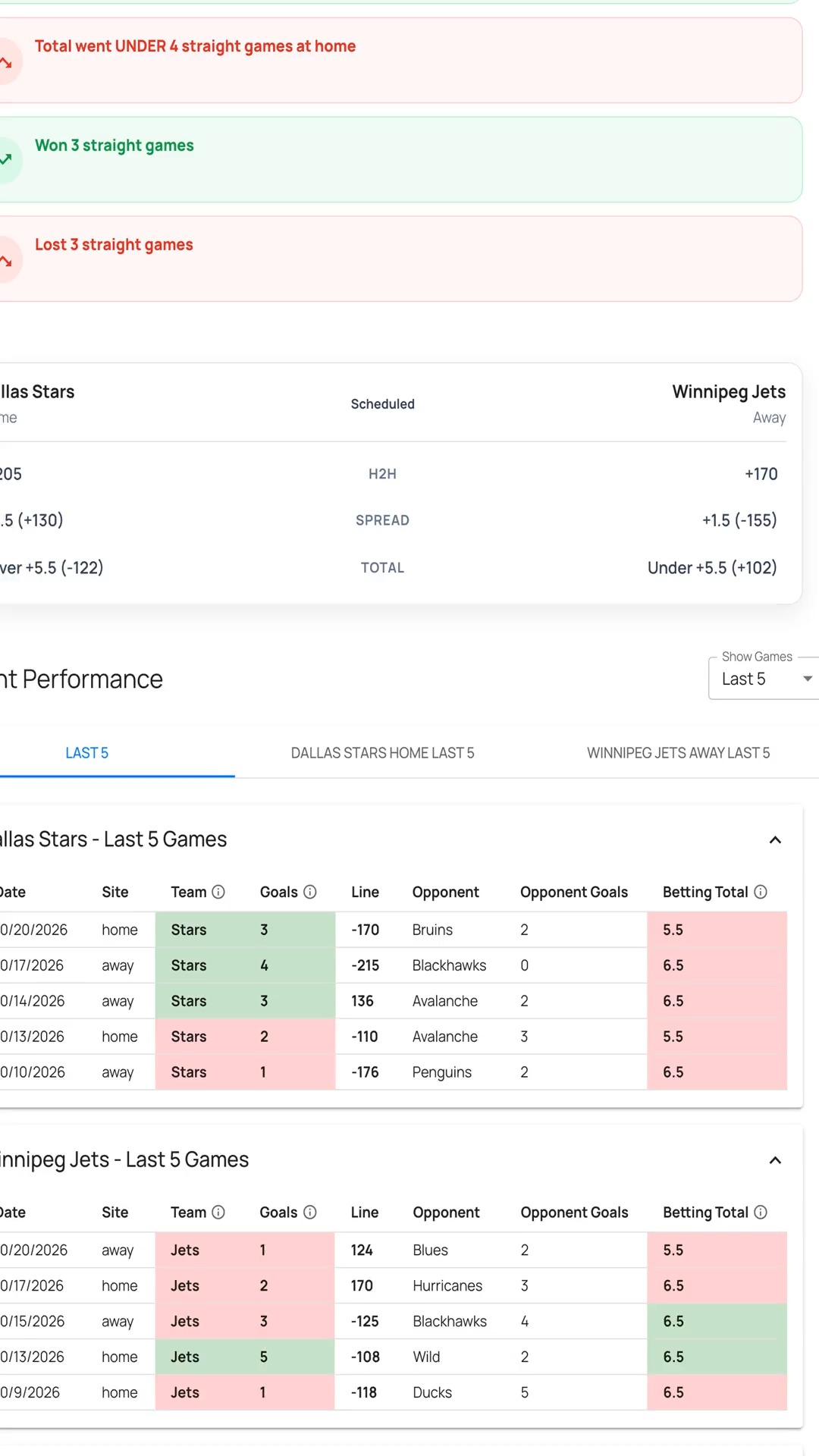
Task: Open the Show Games dropdown
Action: click(x=764, y=678)
